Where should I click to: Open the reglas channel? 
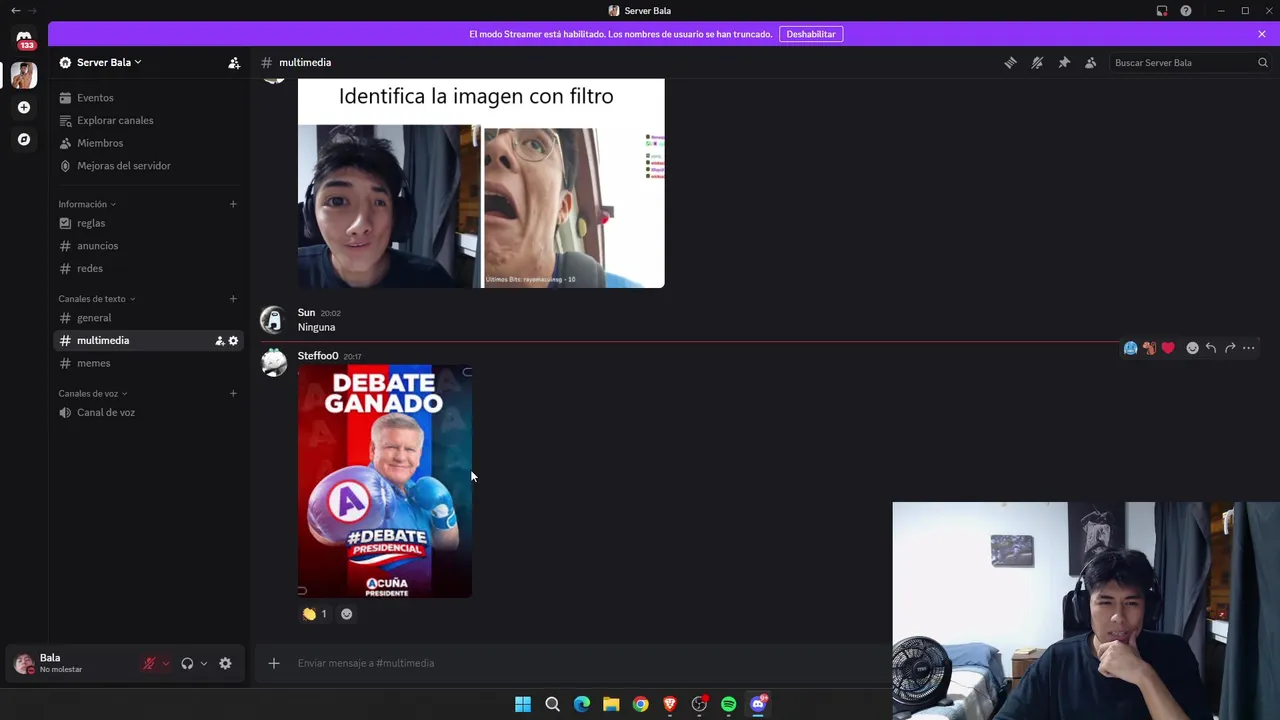pos(148,223)
